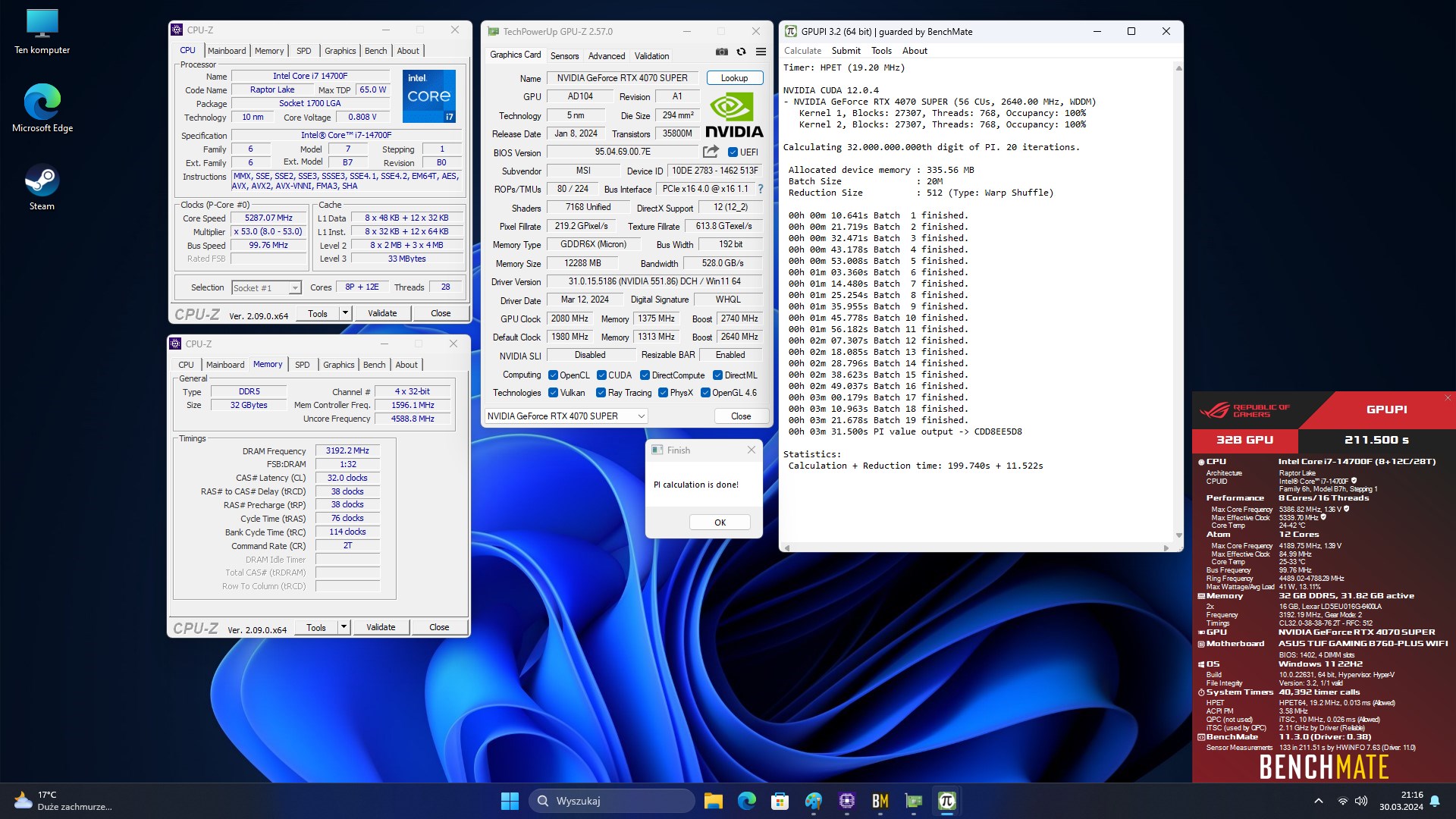
Task: Toggle UEFI checkbox in GPU-Z
Action: 733,152
